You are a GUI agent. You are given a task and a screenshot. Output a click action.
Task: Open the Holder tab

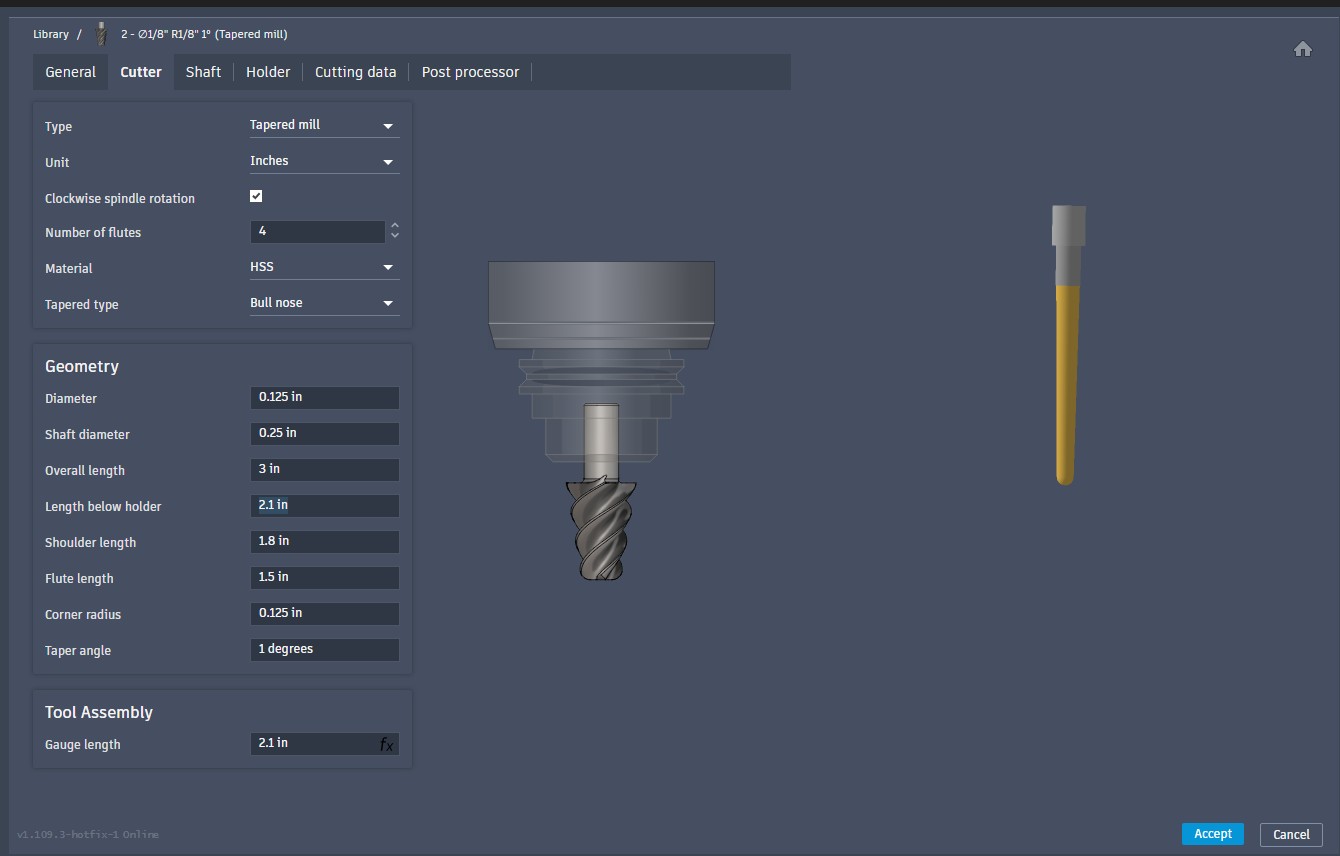(268, 72)
